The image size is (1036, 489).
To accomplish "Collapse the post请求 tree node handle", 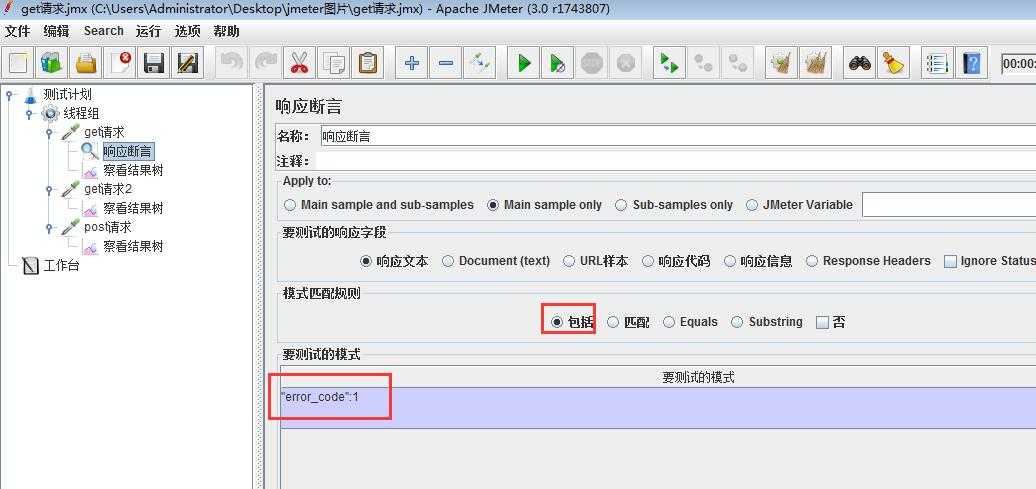I will (x=49, y=227).
